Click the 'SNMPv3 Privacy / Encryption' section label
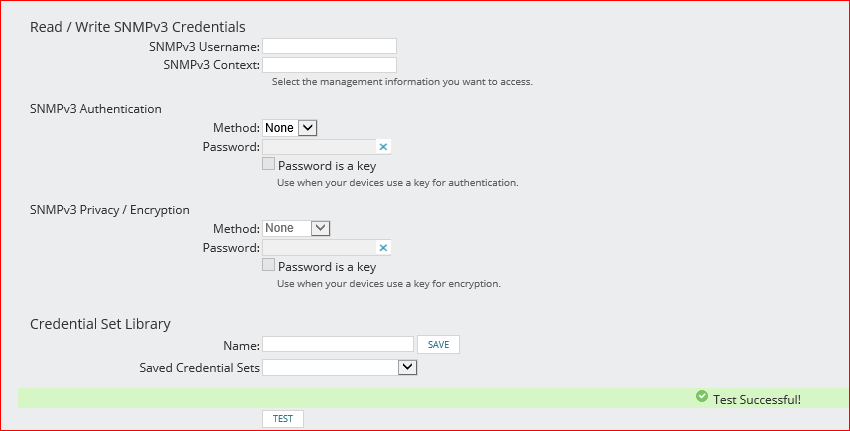850x431 pixels. click(x=110, y=210)
